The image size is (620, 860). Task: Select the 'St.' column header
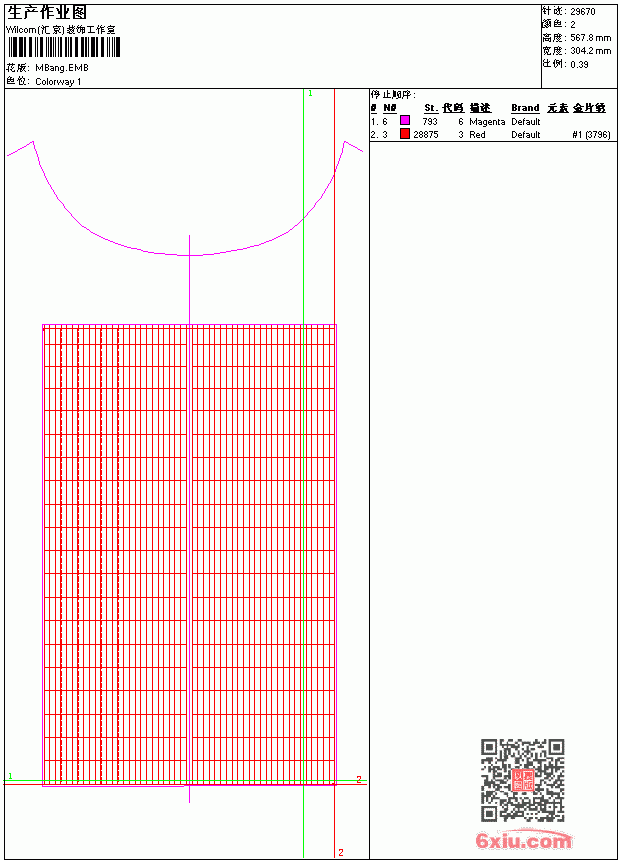[431, 108]
